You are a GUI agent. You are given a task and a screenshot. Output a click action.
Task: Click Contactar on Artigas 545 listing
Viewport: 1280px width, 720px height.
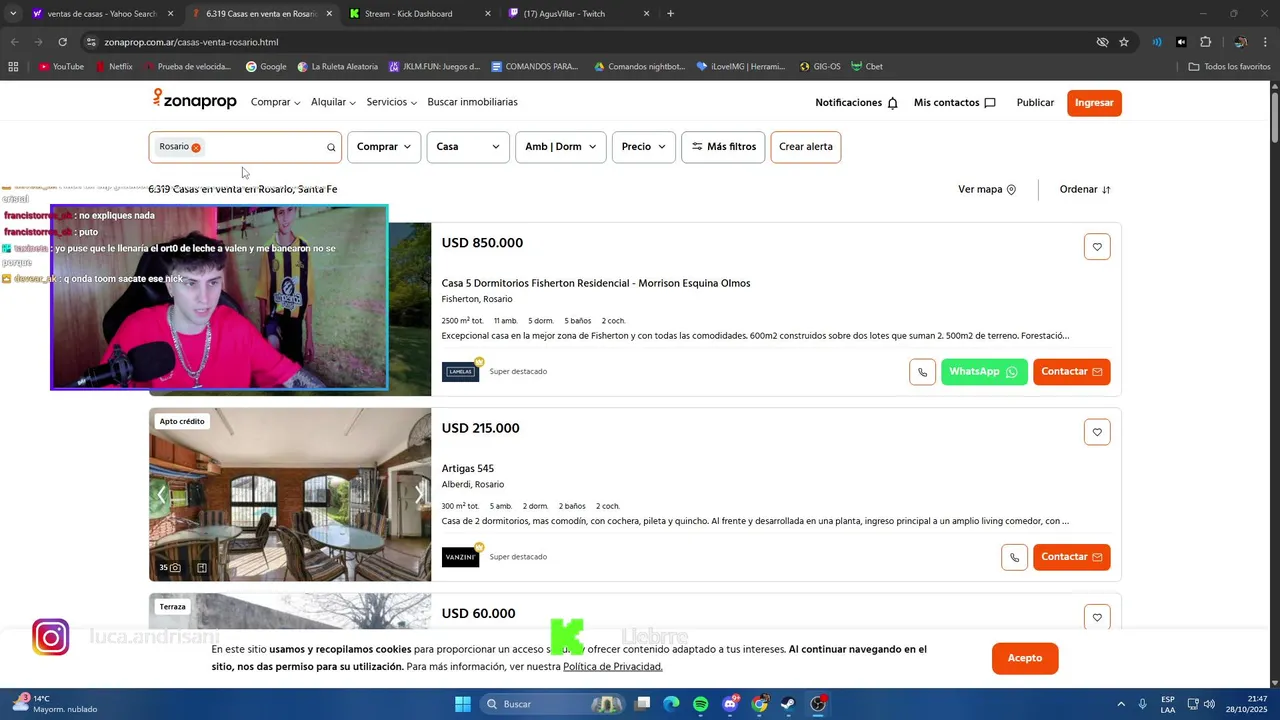coord(1071,557)
